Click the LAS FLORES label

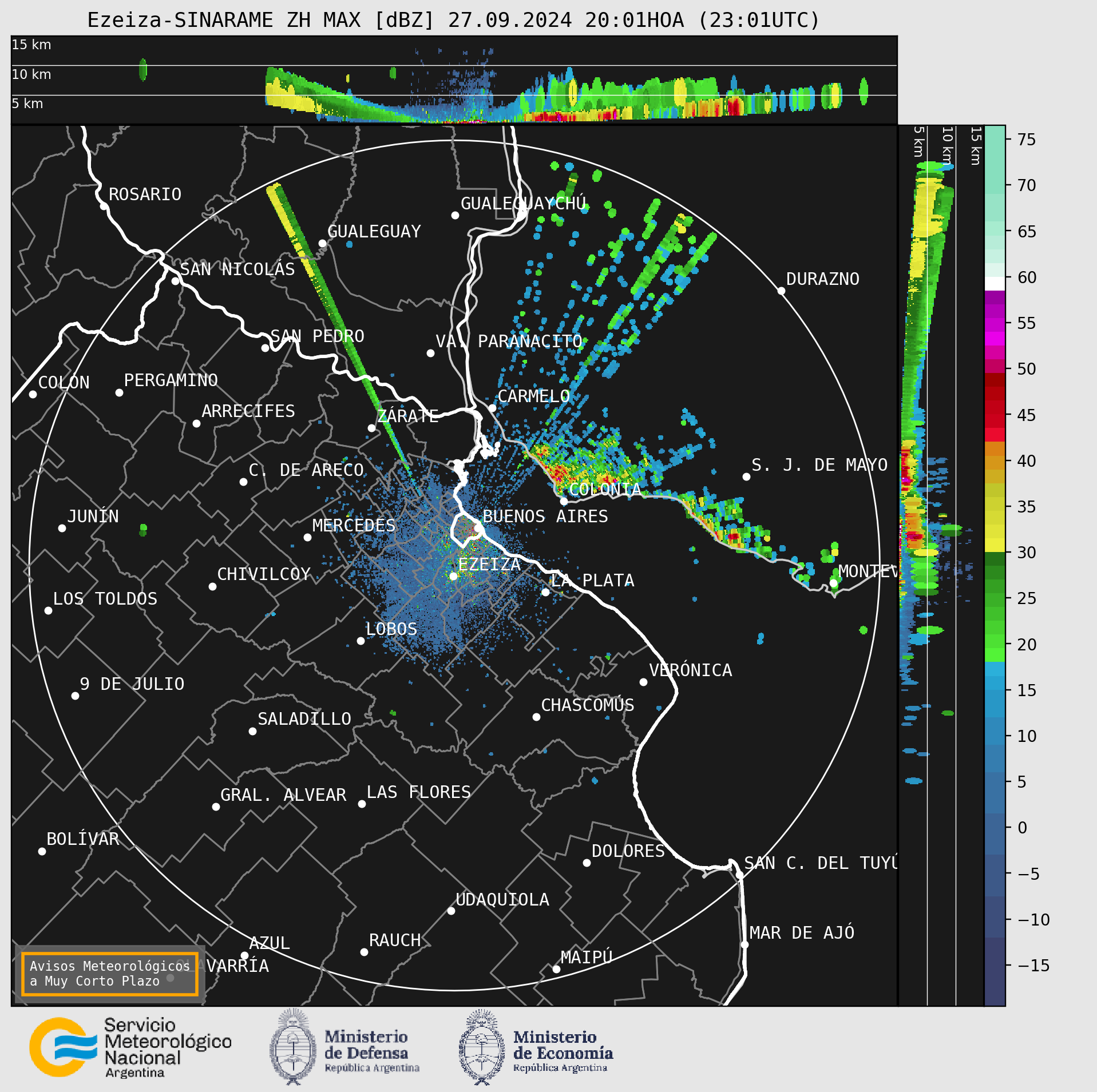pyautogui.click(x=418, y=792)
